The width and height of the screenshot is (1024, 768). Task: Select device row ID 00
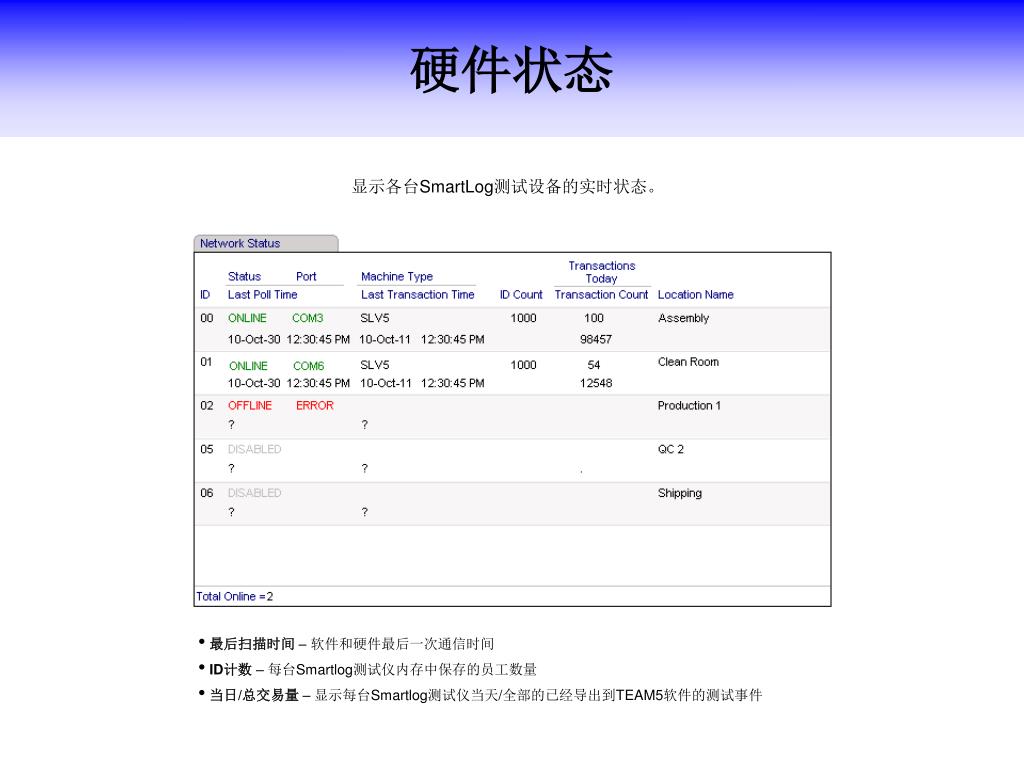tap(512, 329)
